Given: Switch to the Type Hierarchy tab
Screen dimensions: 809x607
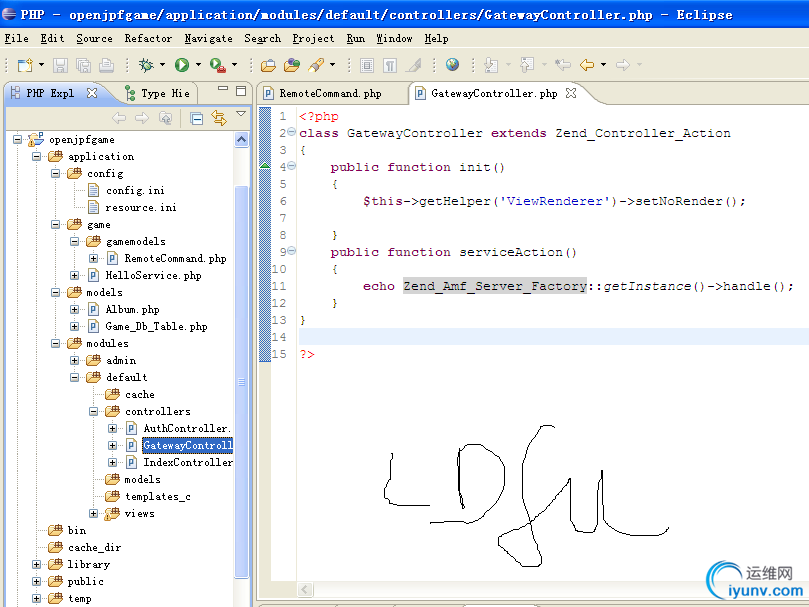Looking at the screenshot, I should click(x=158, y=93).
